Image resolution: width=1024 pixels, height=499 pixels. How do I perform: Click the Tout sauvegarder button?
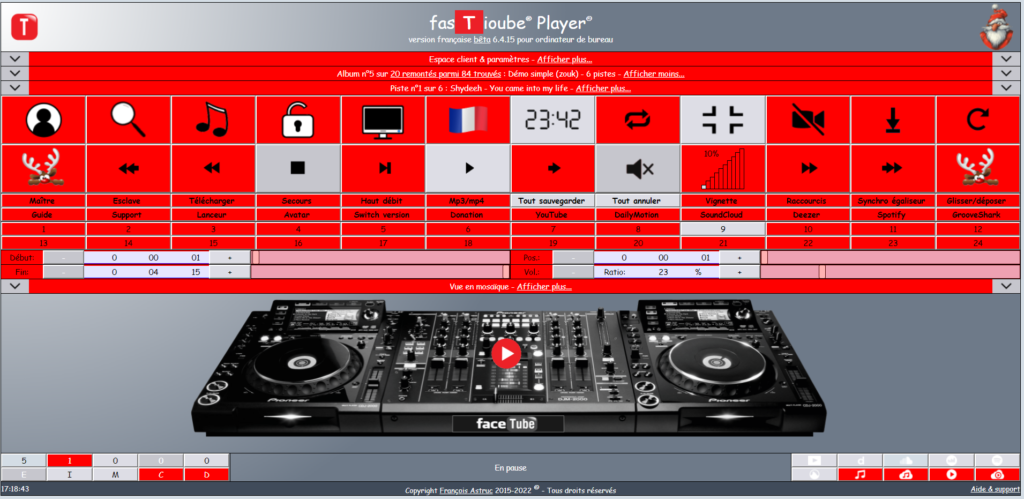click(553, 200)
